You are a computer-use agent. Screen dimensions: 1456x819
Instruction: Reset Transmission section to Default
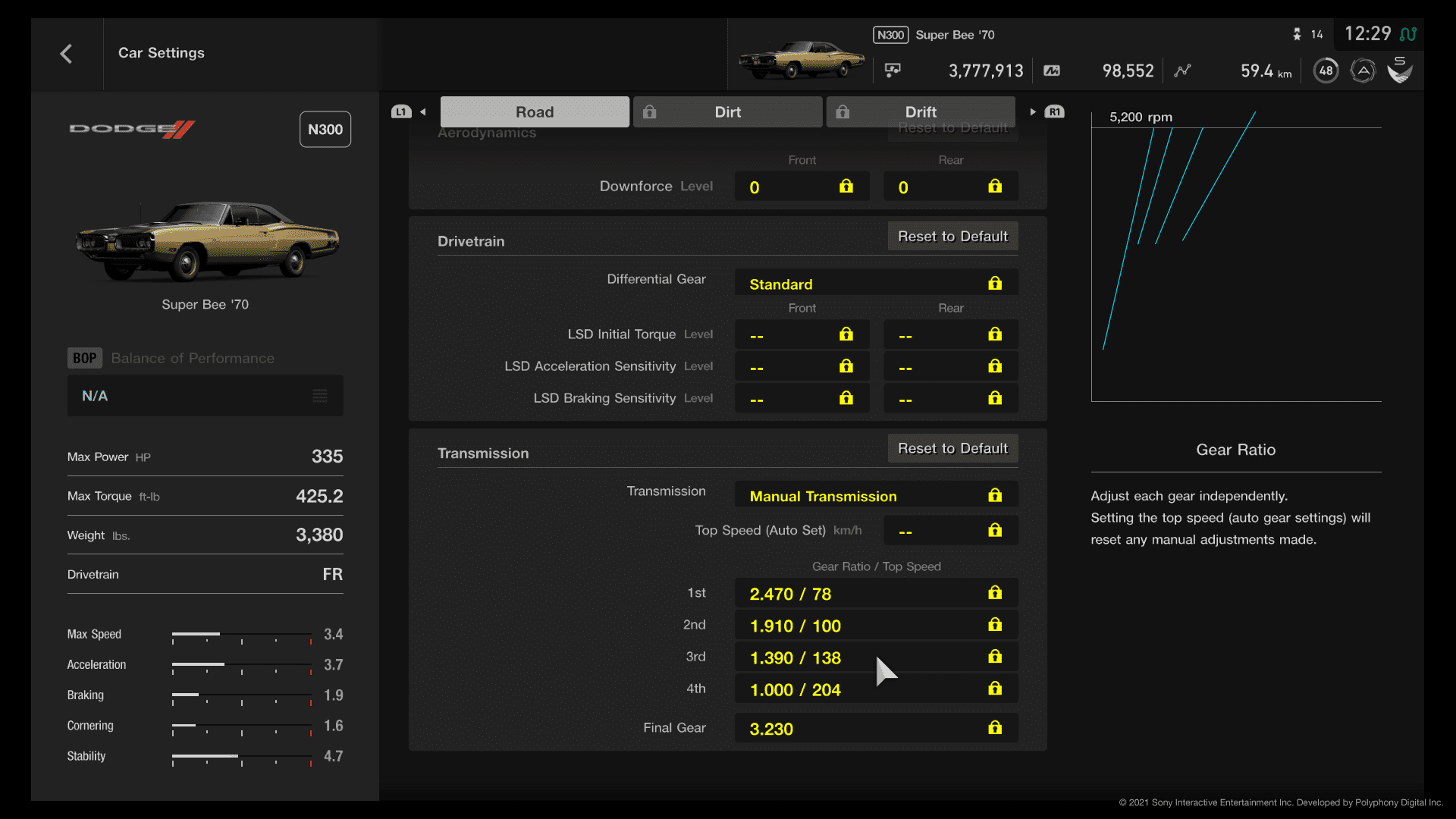(x=951, y=448)
